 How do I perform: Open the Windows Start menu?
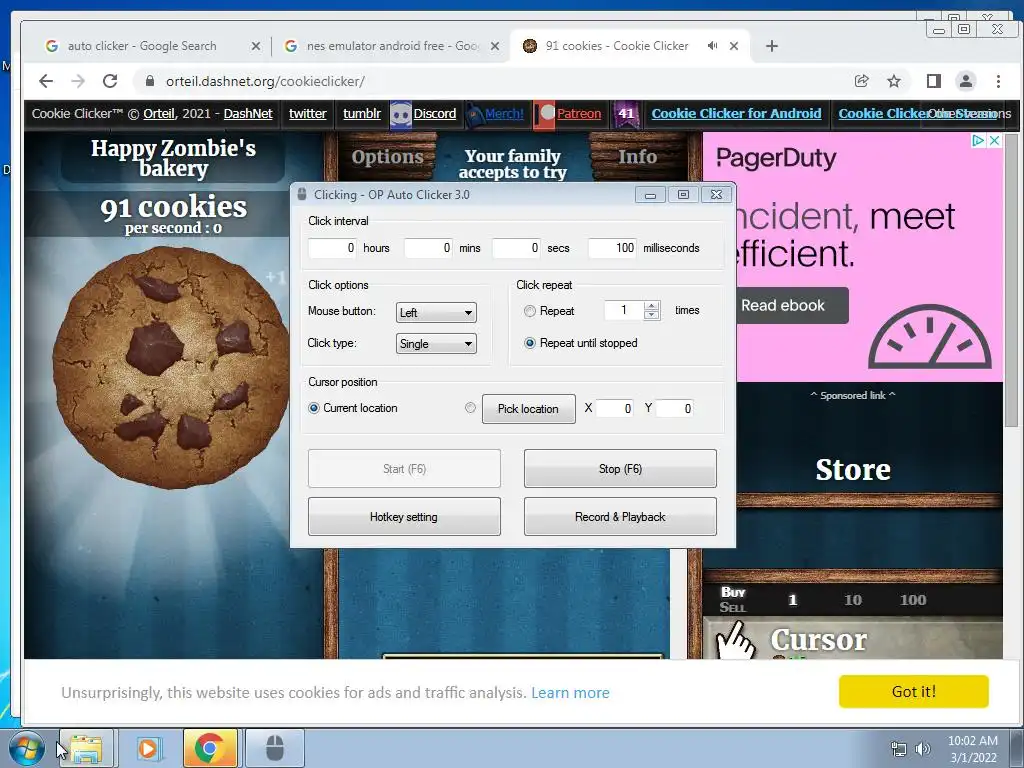tap(27, 748)
